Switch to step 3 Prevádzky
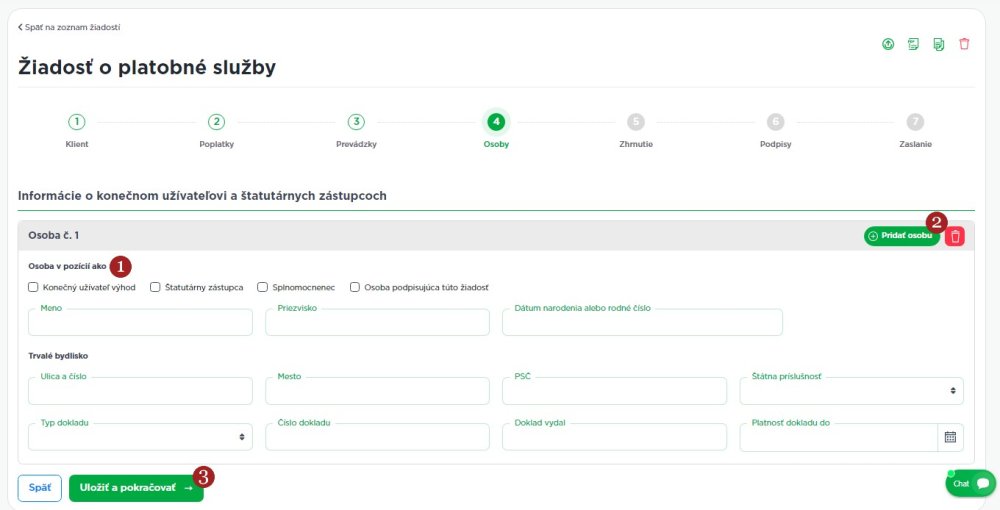This screenshot has width=1000, height=510. pyautogui.click(x=356, y=122)
